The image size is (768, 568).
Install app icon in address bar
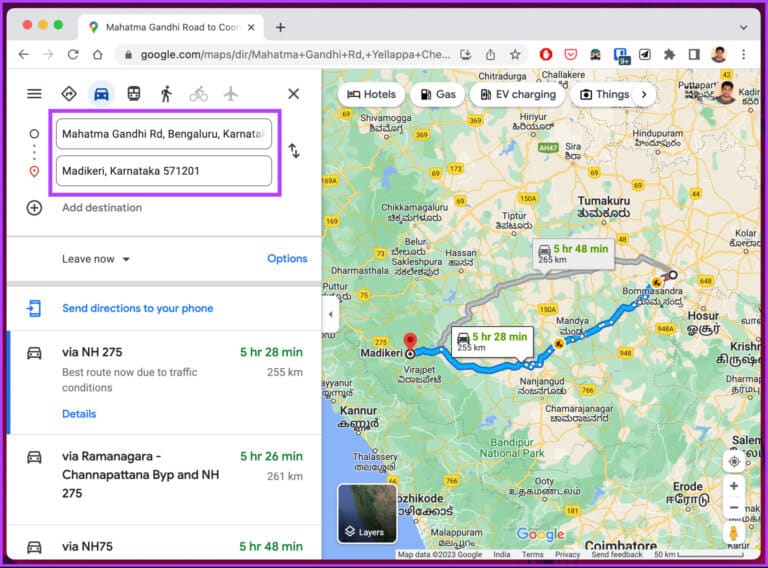(466, 54)
